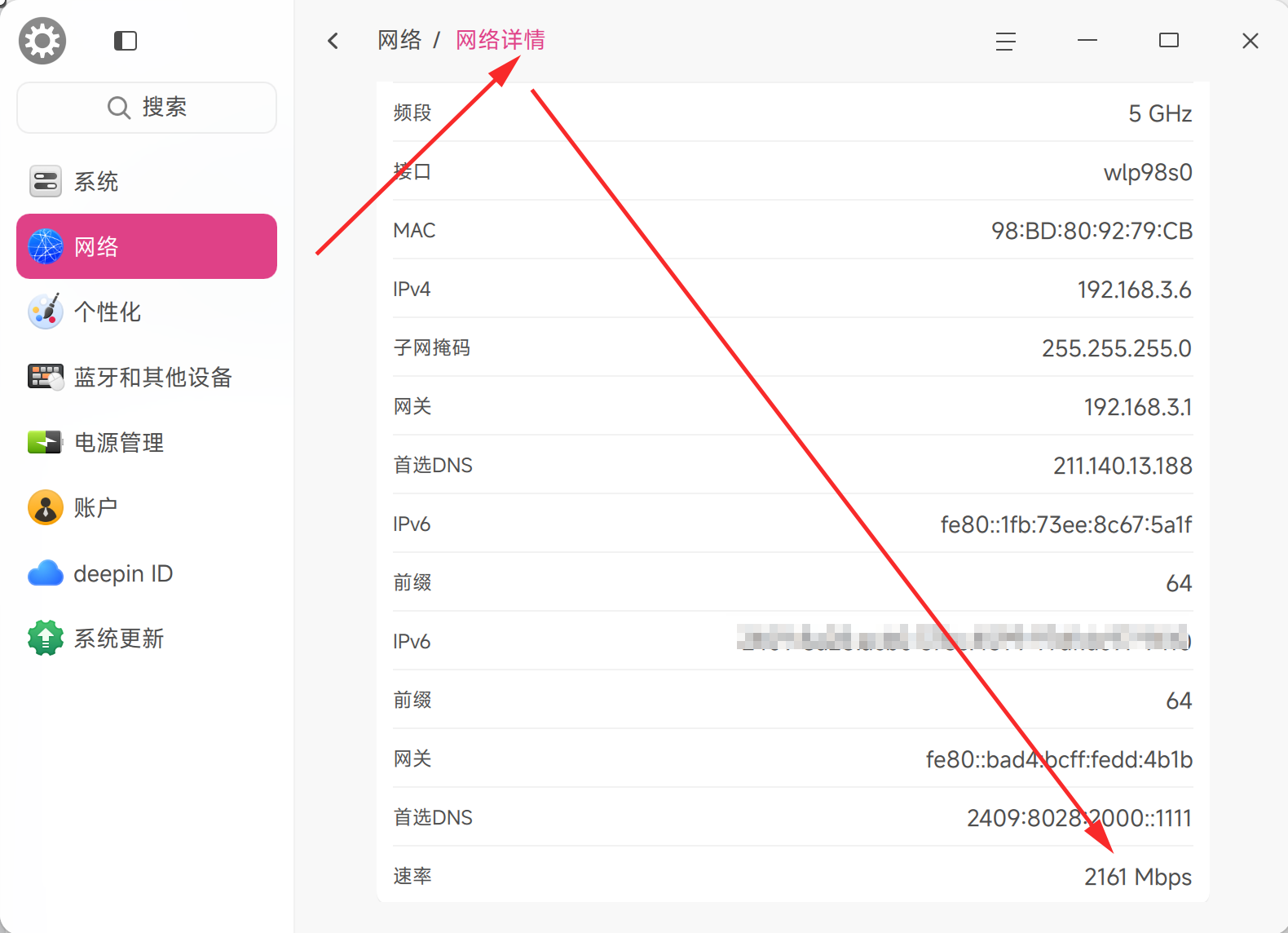
Task: Select the 系统更新 sidebar entry
Action: 119,639
